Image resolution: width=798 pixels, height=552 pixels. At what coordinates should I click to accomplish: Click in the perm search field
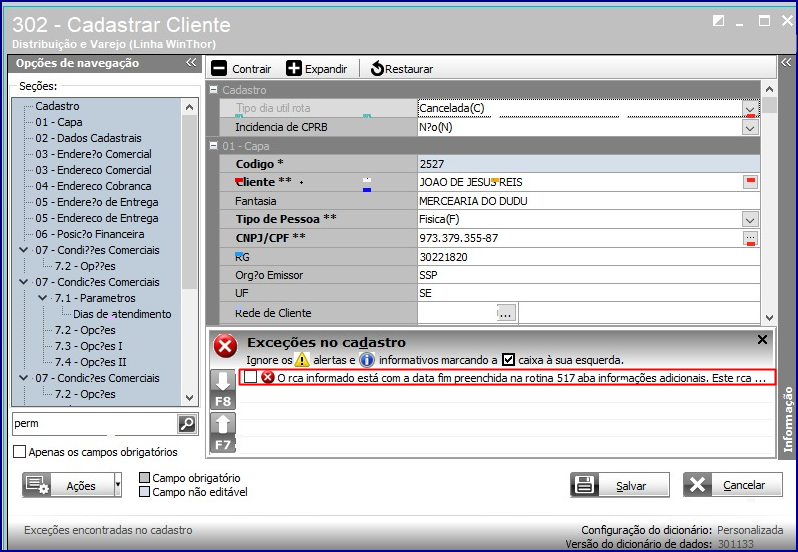tap(95, 423)
